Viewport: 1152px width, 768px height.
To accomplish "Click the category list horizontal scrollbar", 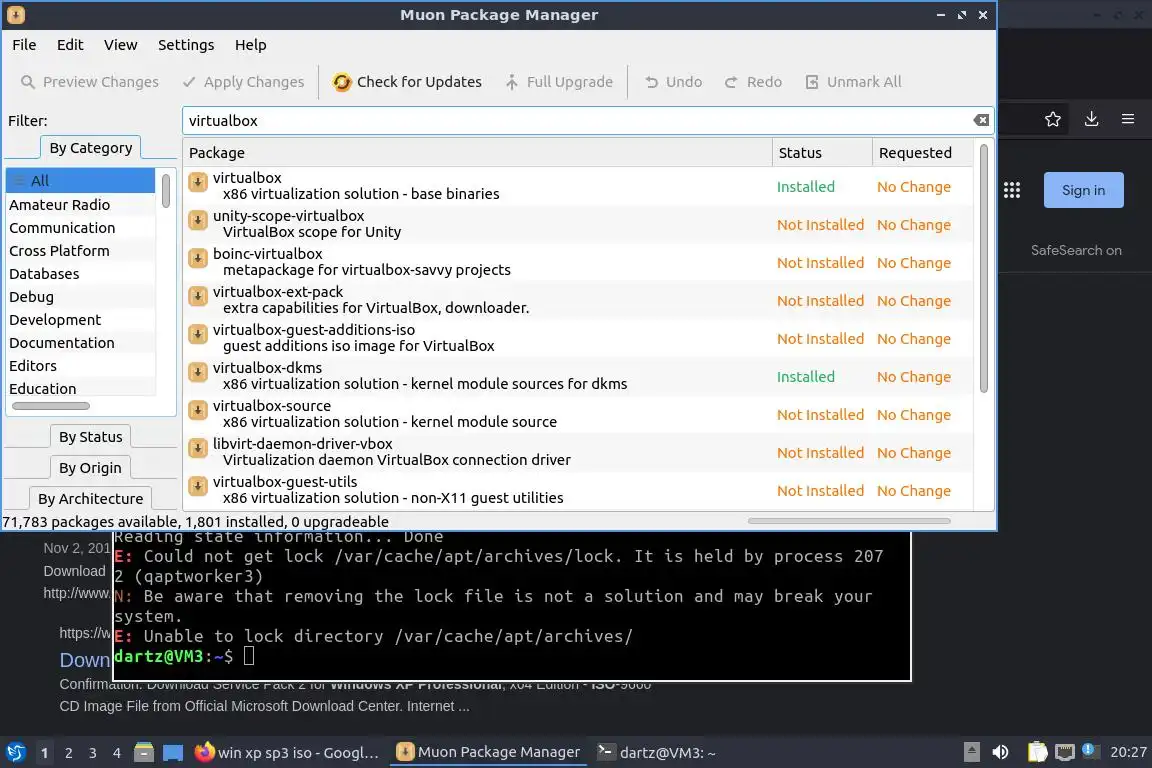I will point(51,406).
